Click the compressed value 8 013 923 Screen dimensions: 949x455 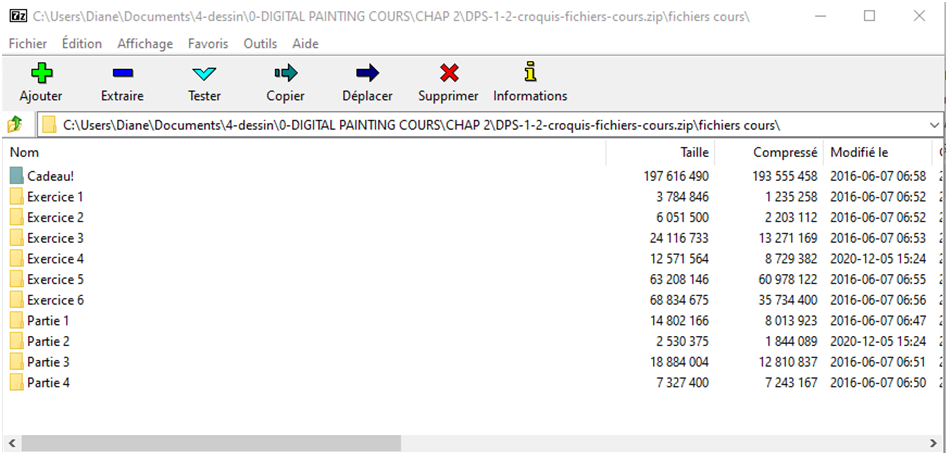791,320
